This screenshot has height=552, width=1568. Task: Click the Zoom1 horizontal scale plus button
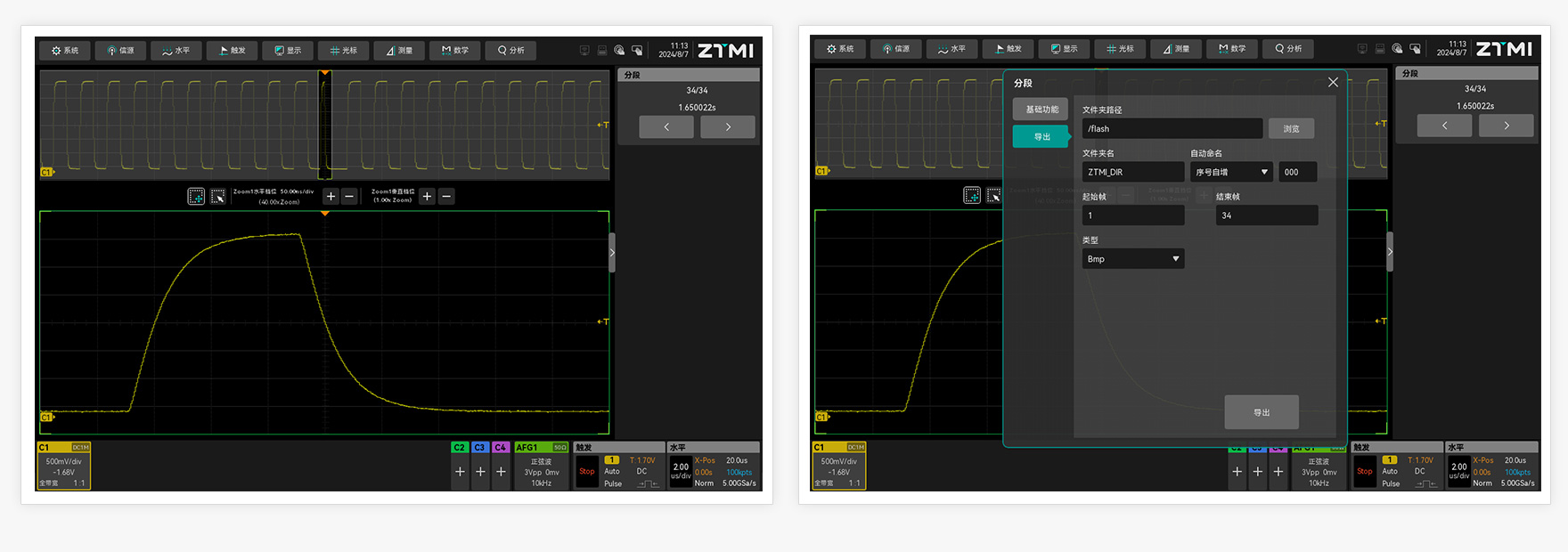click(x=331, y=196)
